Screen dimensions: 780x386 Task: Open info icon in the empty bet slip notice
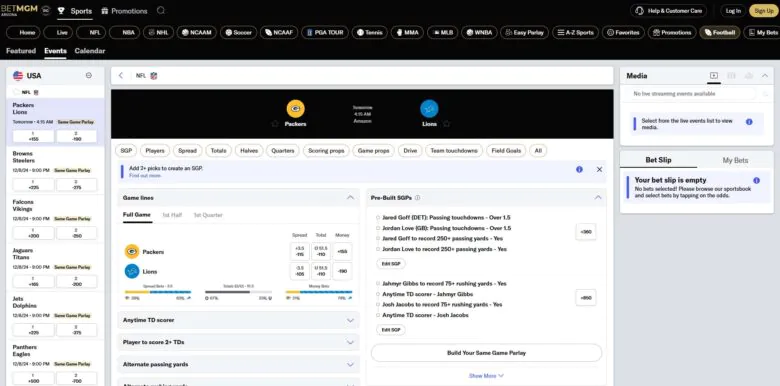pyautogui.click(x=757, y=181)
